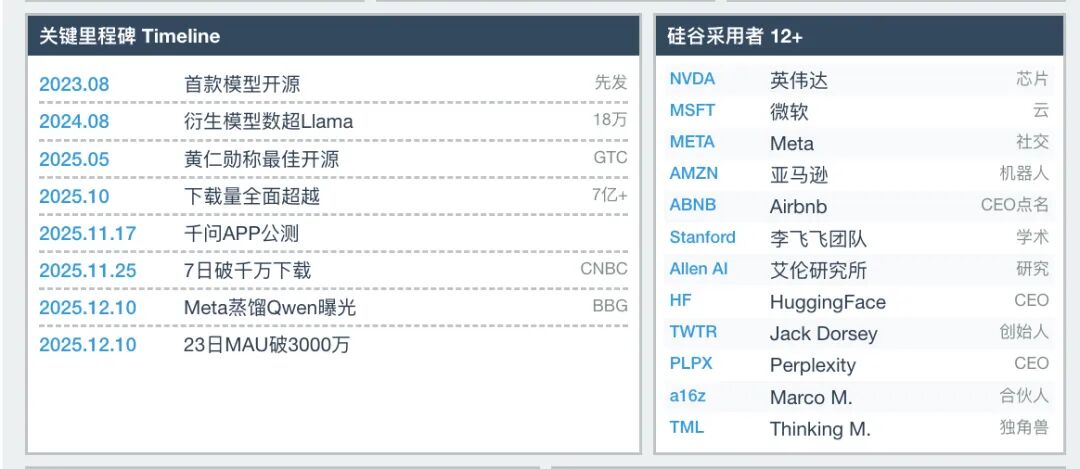1080x469 pixels.
Task: Click the META ticker symbol
Action: click(x=692, y=142)
